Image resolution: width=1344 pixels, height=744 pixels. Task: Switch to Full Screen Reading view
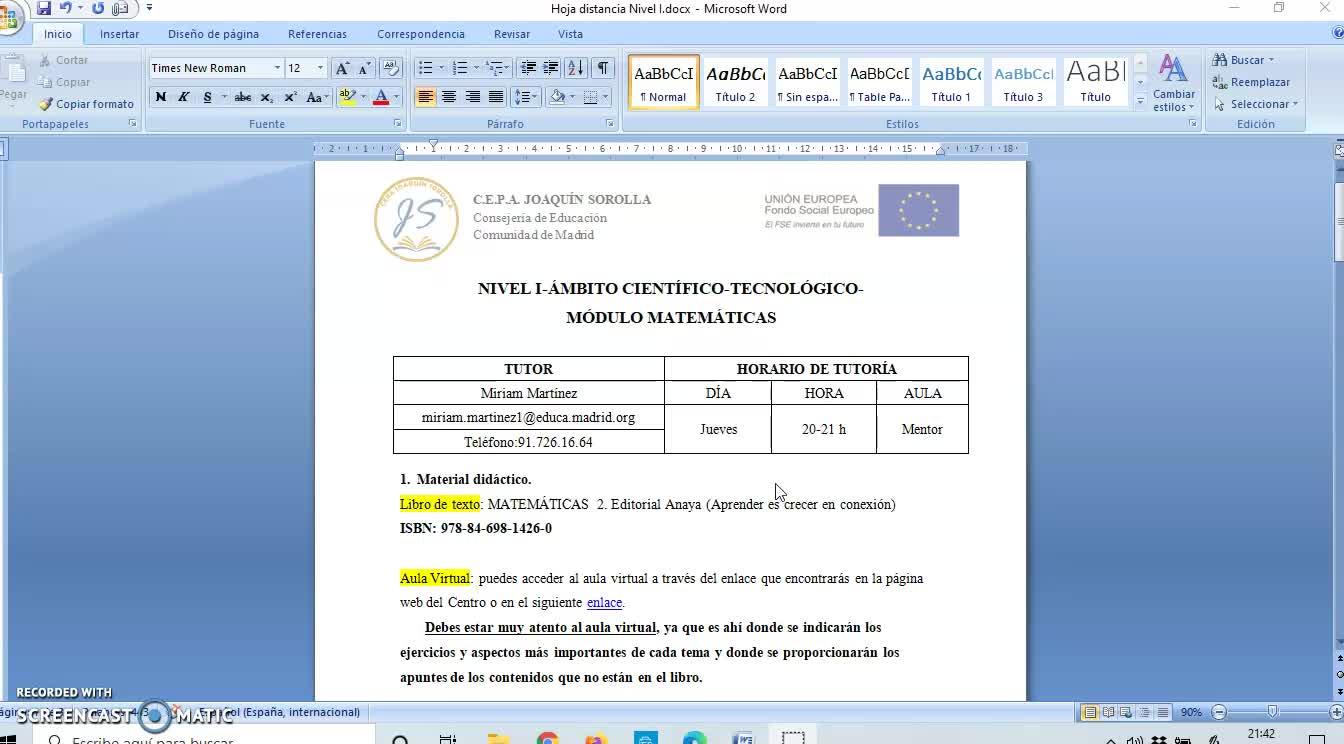[1109, 712]
